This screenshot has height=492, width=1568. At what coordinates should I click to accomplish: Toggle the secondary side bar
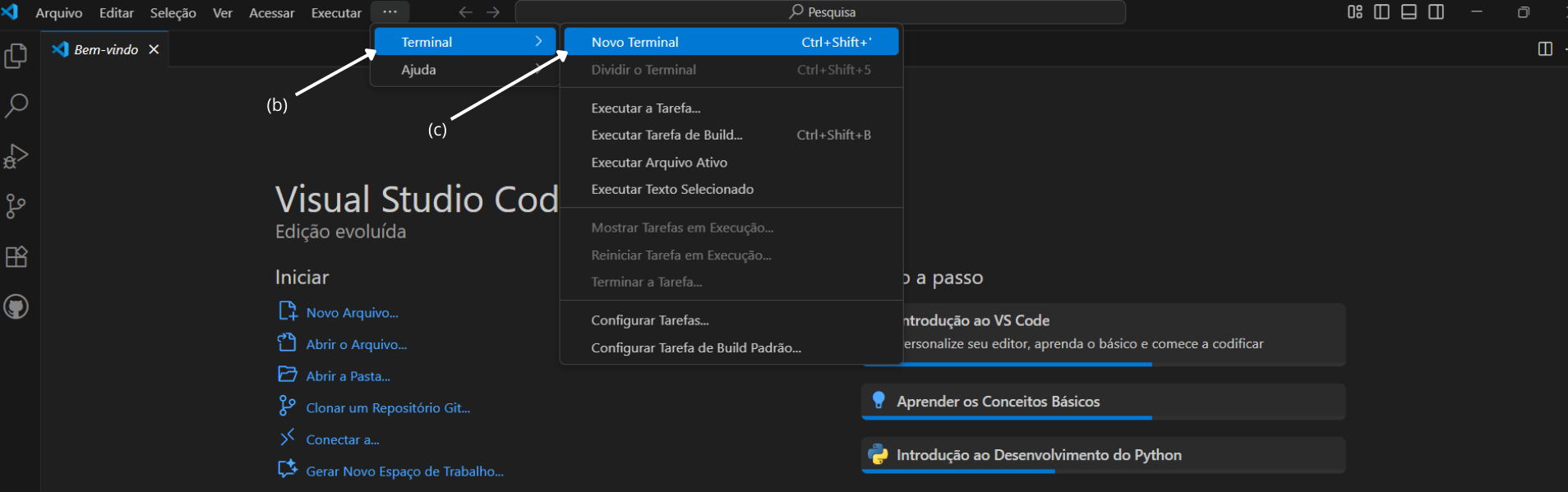click(1437, 11)
